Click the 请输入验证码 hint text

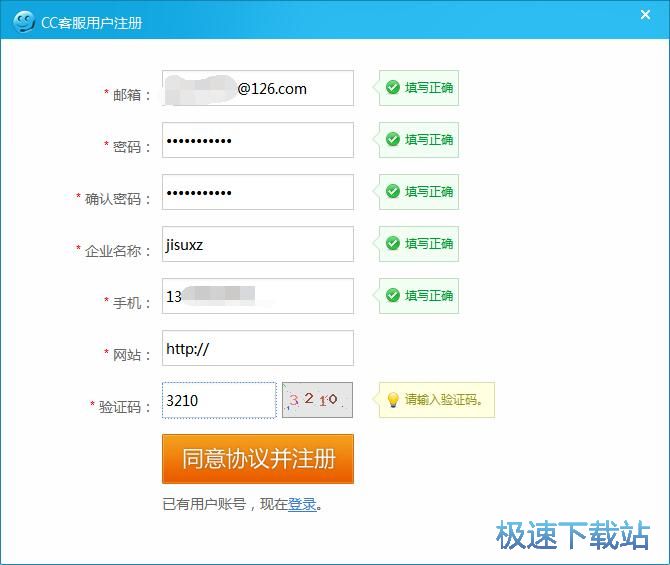444,400
